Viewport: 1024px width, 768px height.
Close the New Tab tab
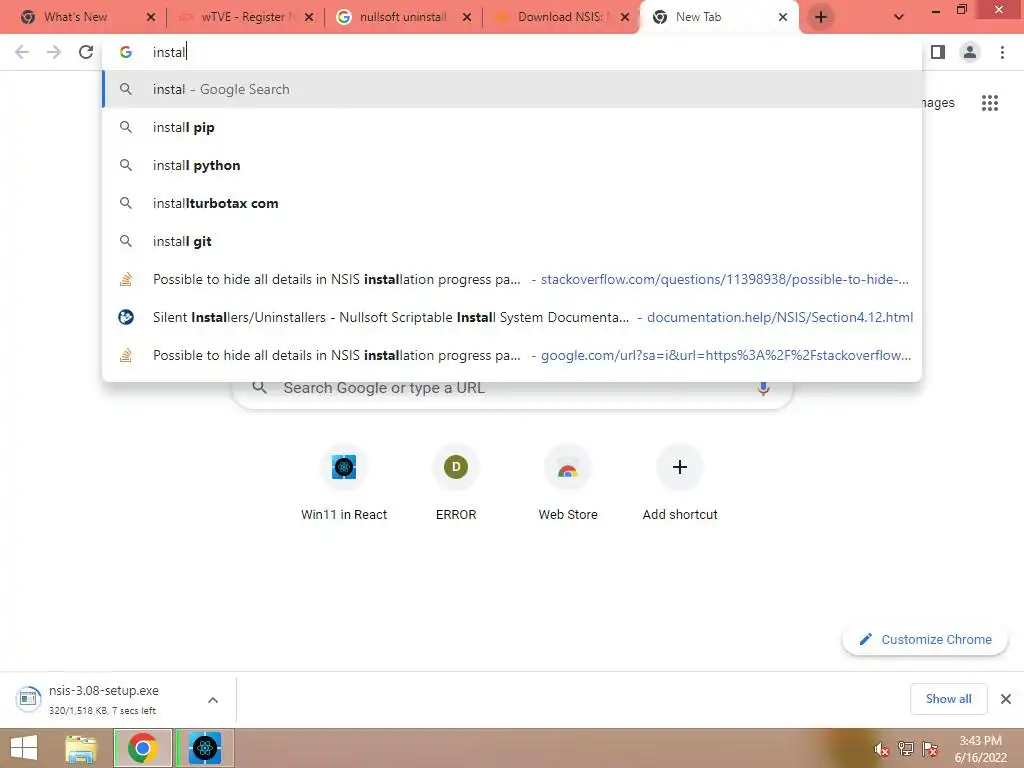pyautogui.click(x=783, y=18)
